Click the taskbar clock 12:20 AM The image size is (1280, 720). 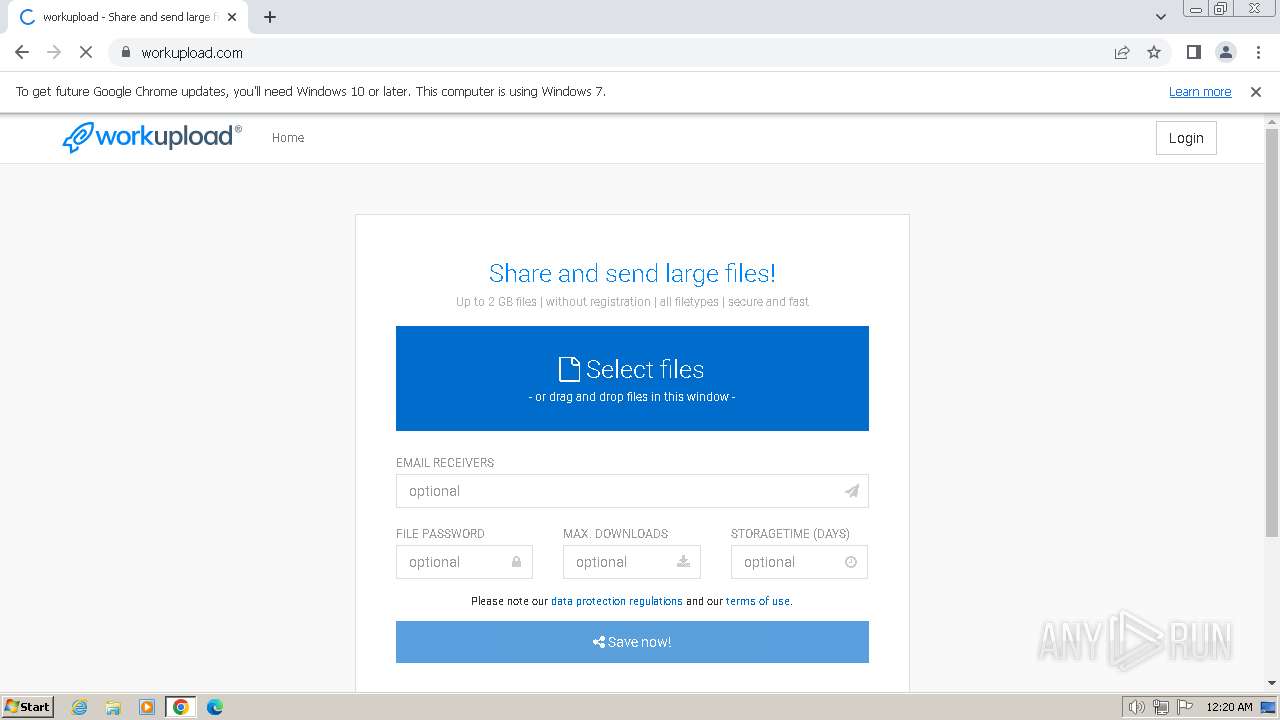tap(1229, 707)
